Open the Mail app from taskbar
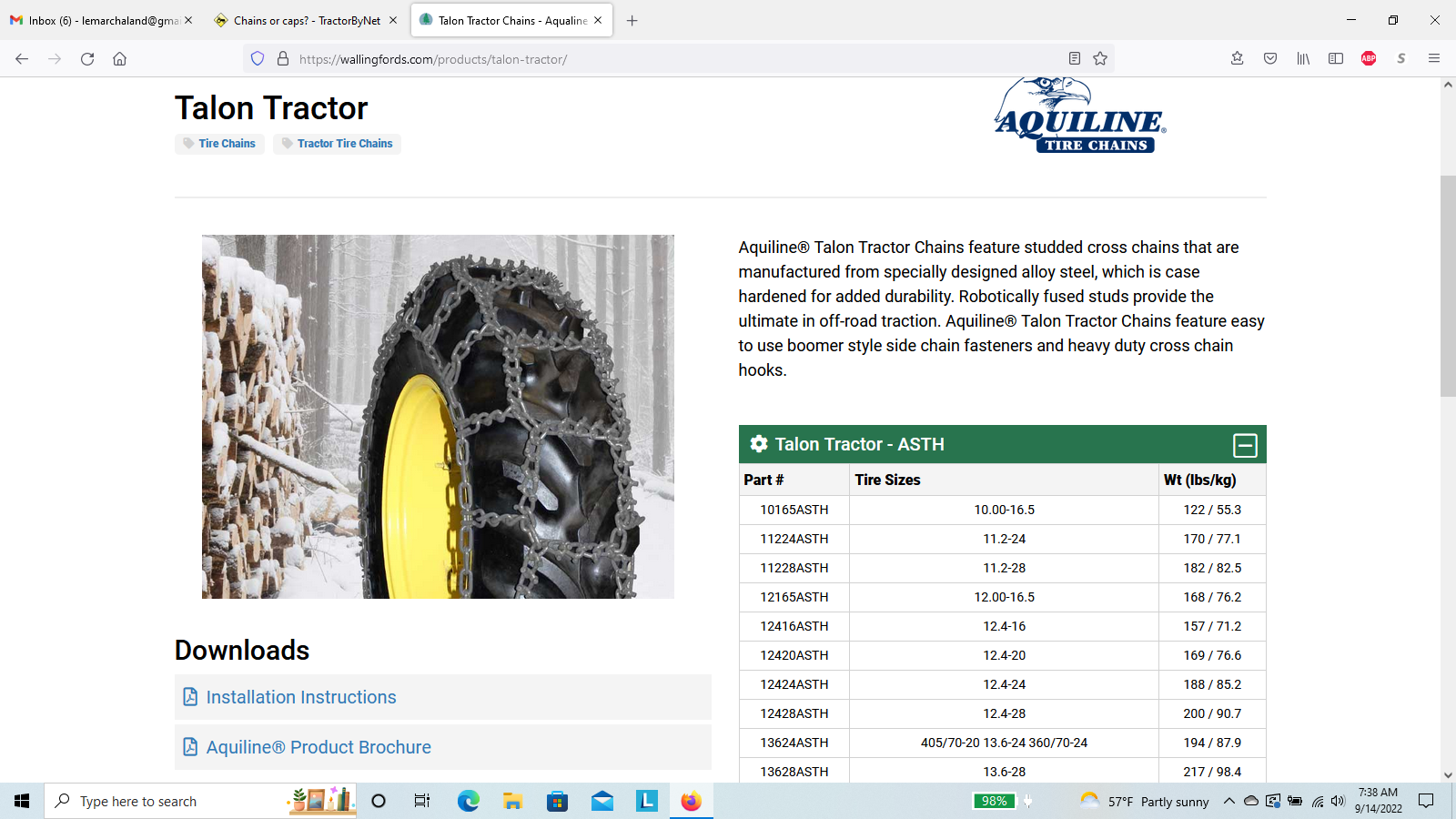1456x819 pixels. tap(602, 801)
